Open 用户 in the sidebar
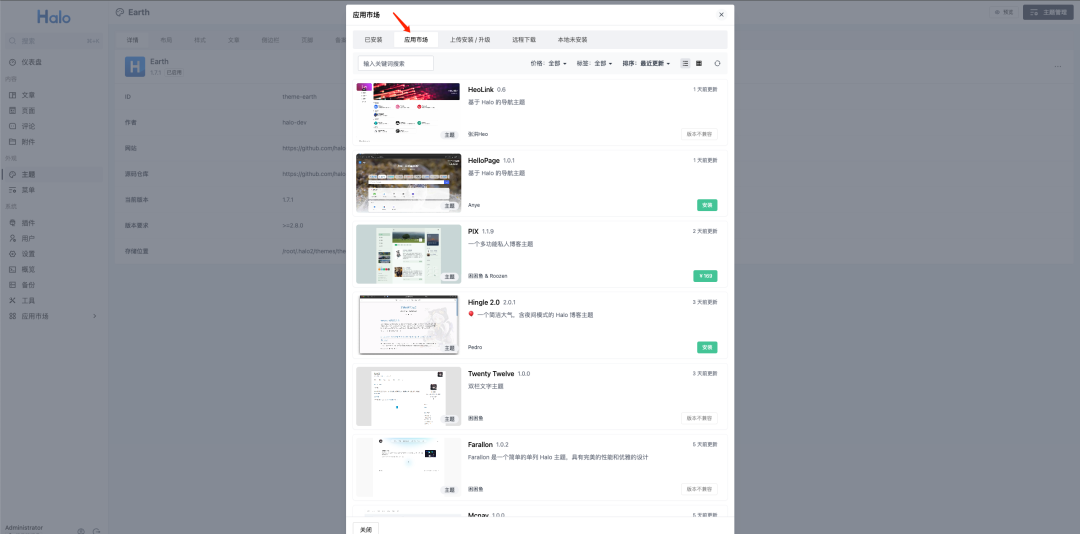Screen dimensions: 1080x534 [x=54, y=238]
